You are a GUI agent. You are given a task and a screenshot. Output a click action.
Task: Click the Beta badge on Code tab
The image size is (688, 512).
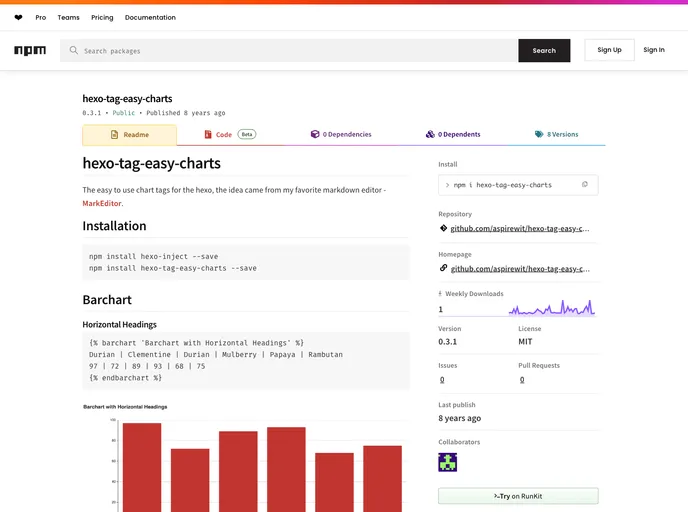(x=247, y=134)
